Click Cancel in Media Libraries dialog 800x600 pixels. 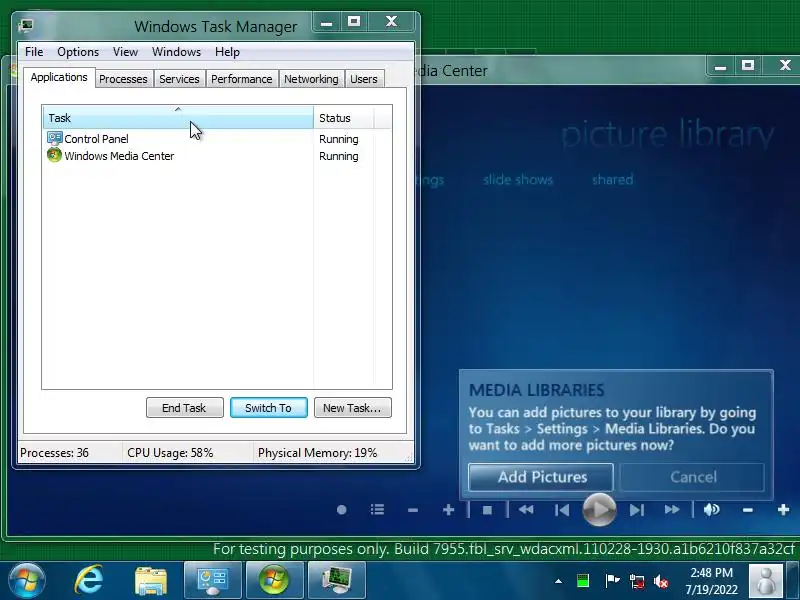click(692, 477)
